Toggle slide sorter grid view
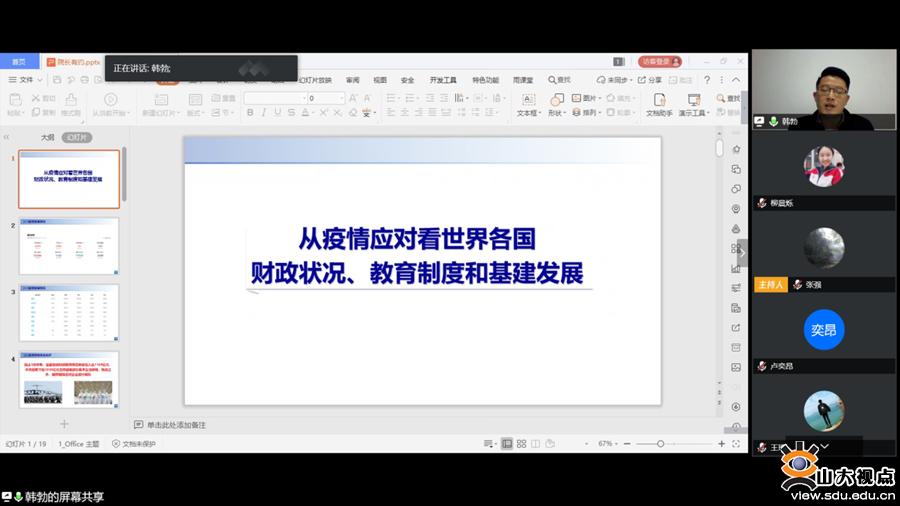This screenshot has height=506, width=900. tap(521, 443)
